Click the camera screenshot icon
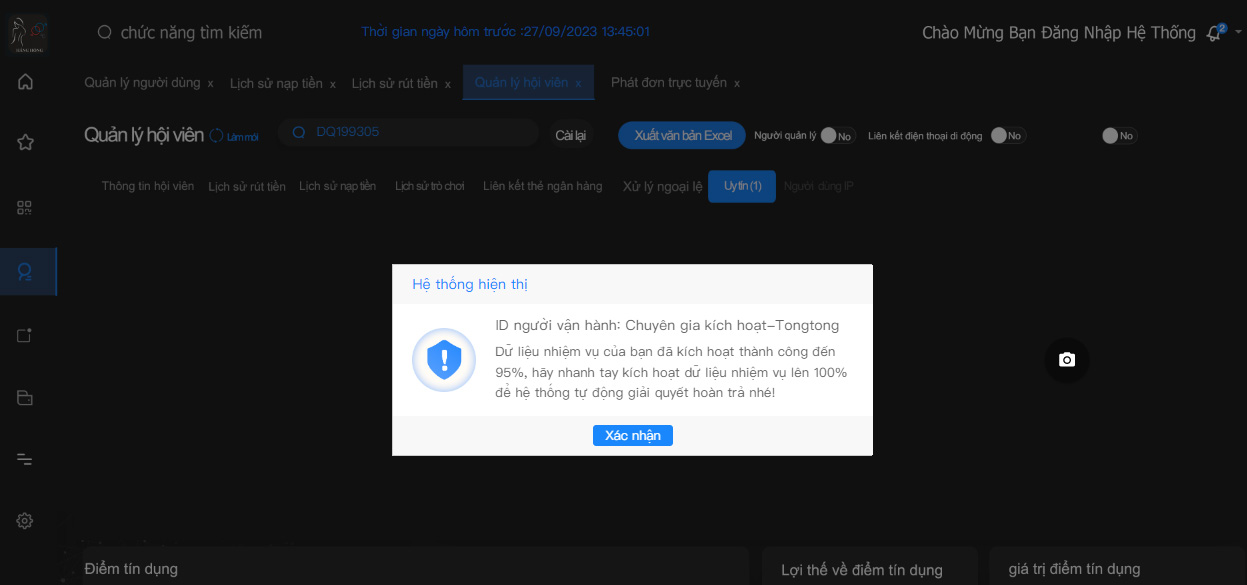This screenshot has width=1247, height=585. click(x=1067, y=360)
